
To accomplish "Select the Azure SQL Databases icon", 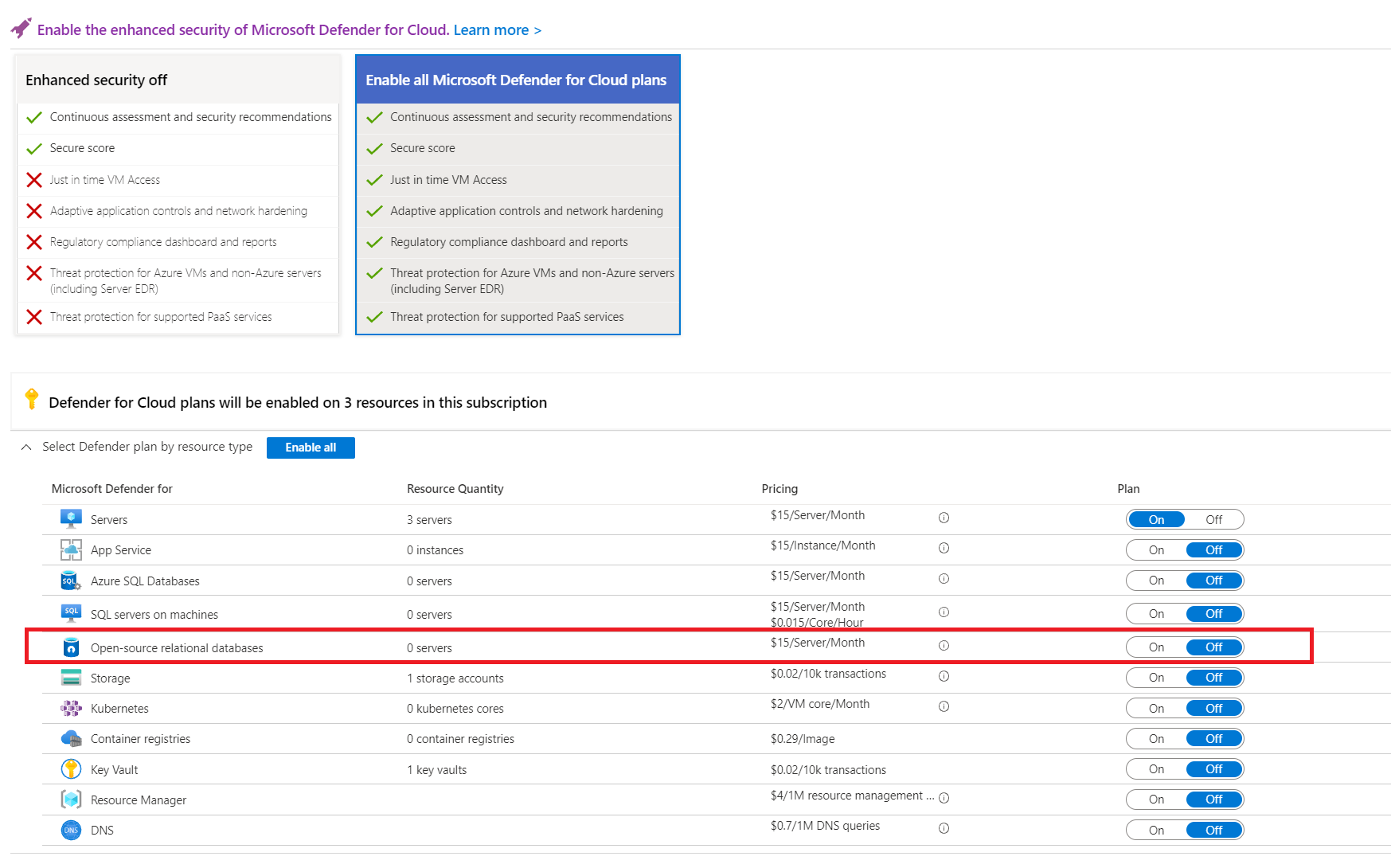I will [x=71, y=581].
